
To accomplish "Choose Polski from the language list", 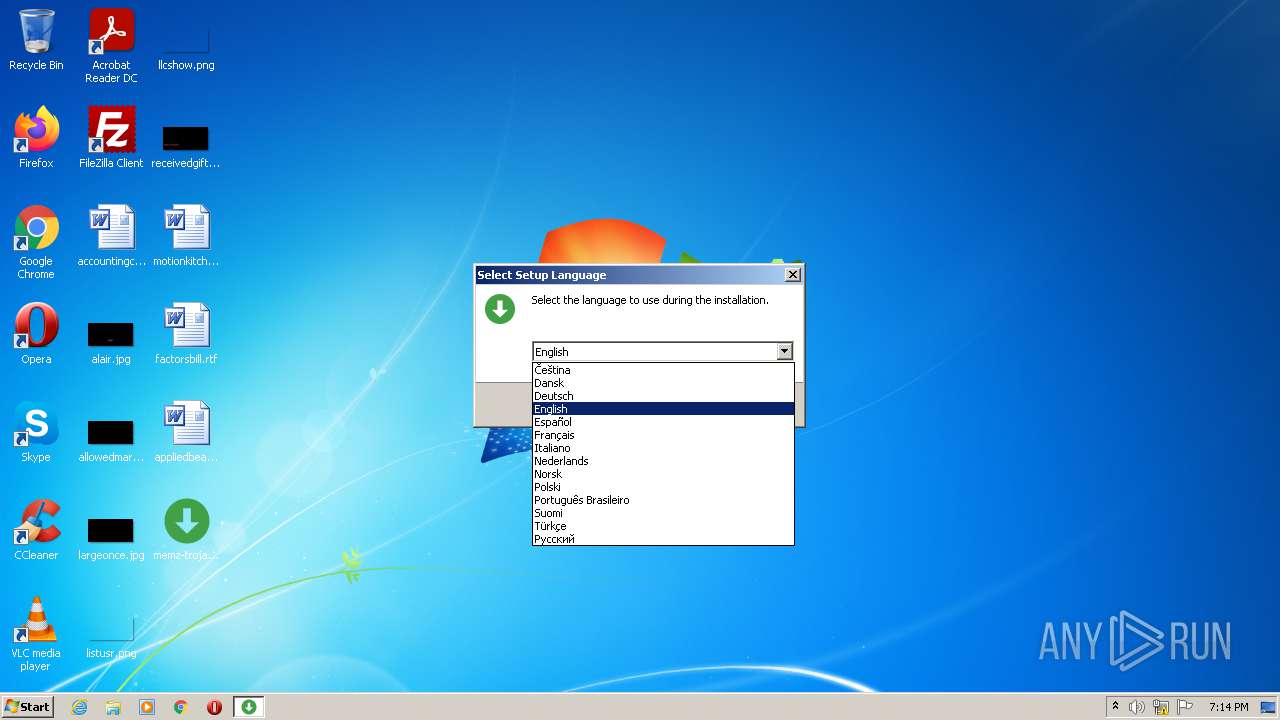I will coord(663,487).
